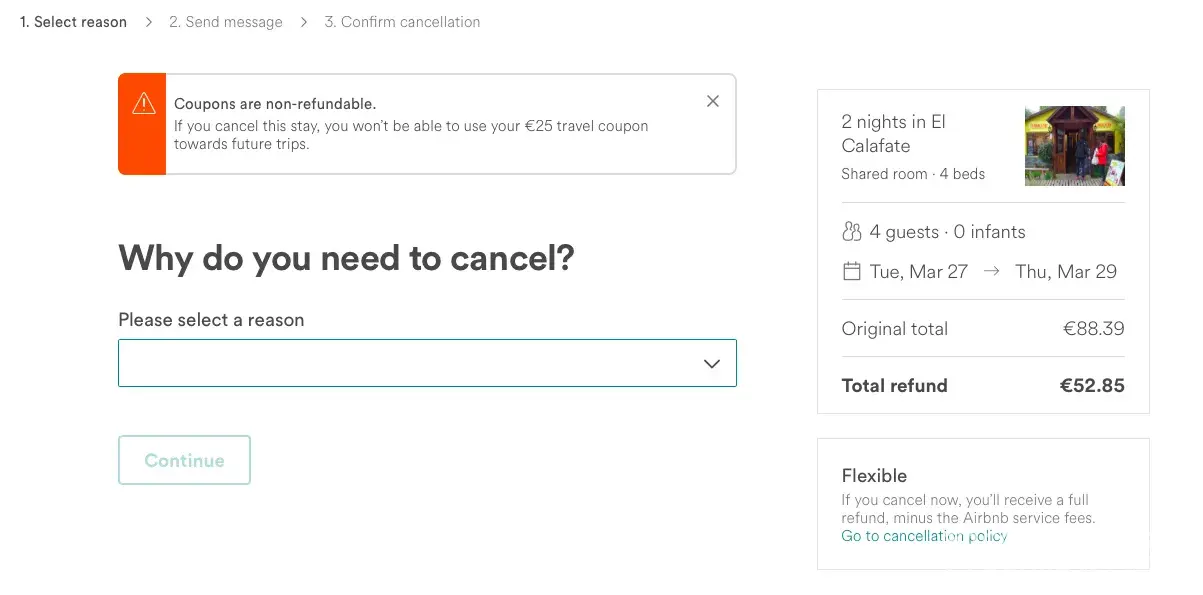Switch to the Confirm cancellation step
This screenshot has width=1203, height=595.
pos(402,22)
